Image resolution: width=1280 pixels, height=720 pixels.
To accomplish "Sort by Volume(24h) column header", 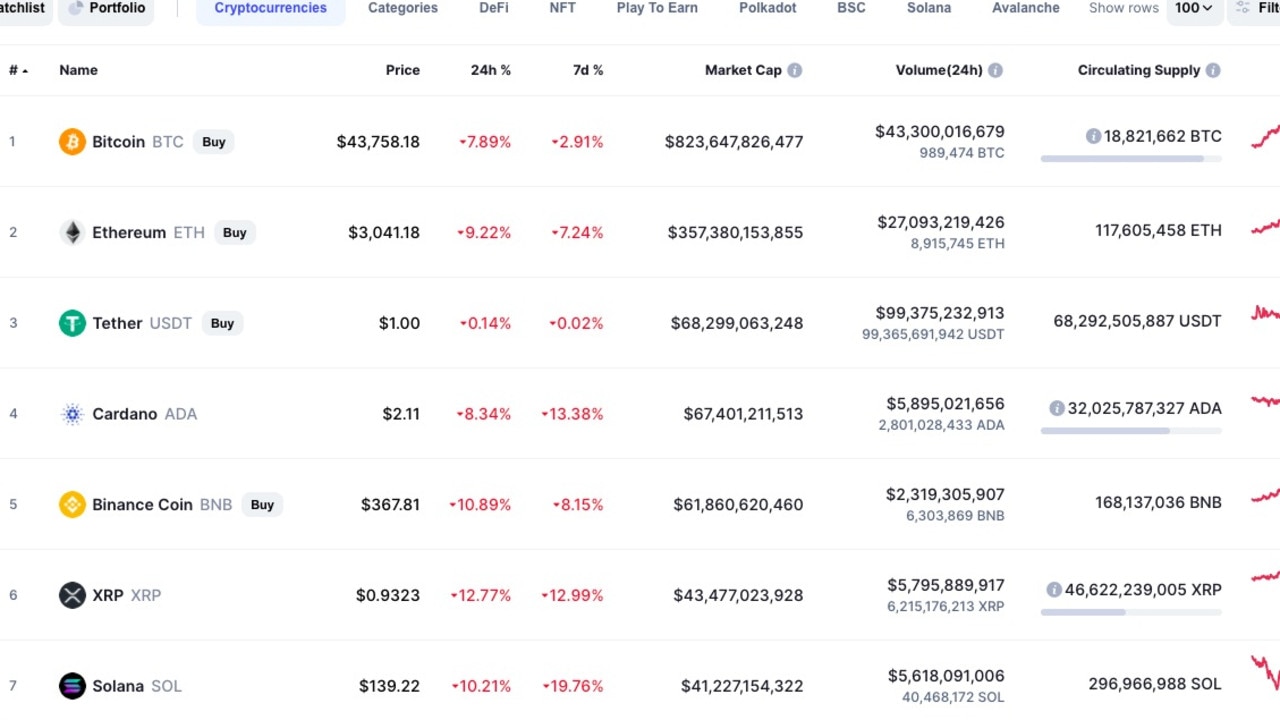I will pos(939,70).
